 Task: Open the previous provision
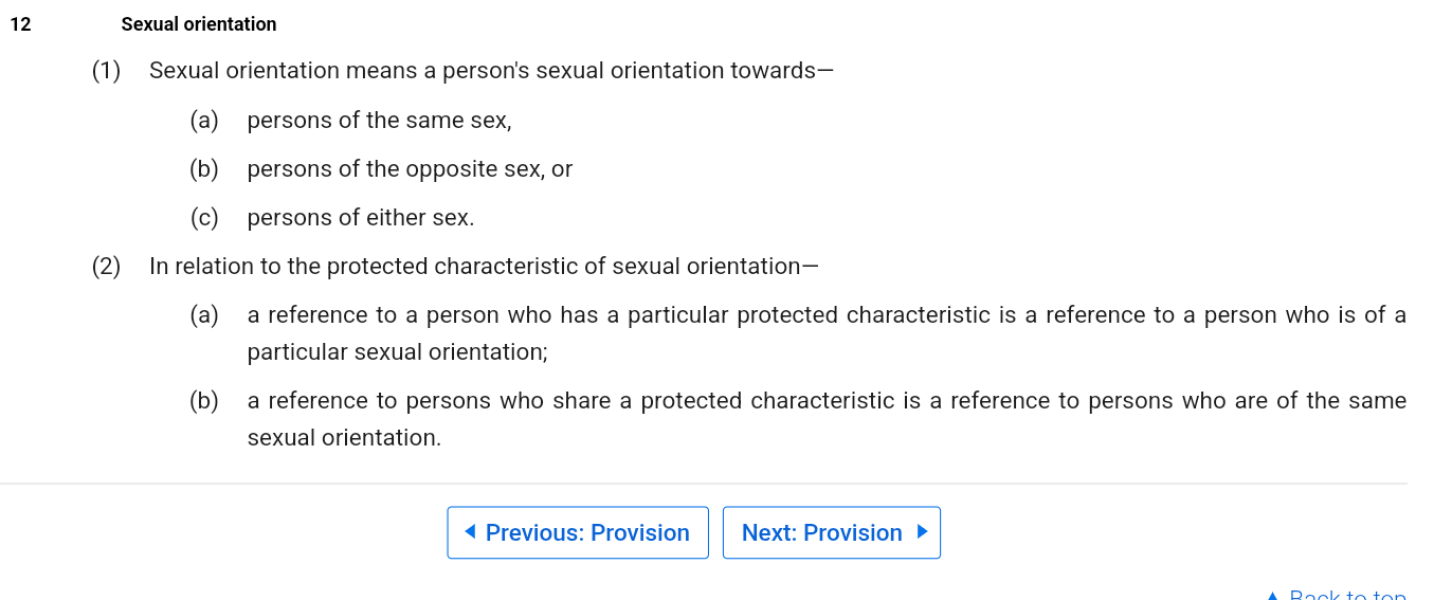(577, 532)
